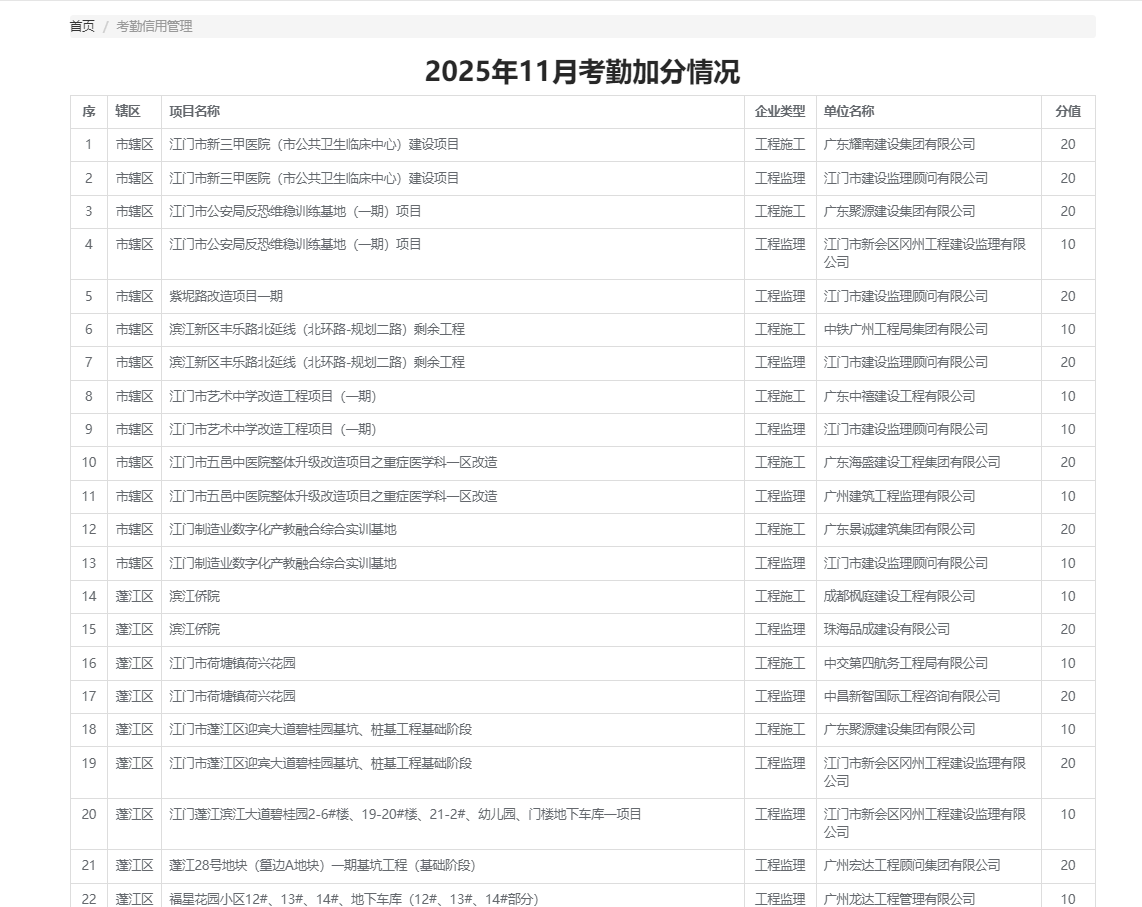This screenshot has width=1142, height=907.
Task: Select the 项目名称 column header
Action: (195, 111)
